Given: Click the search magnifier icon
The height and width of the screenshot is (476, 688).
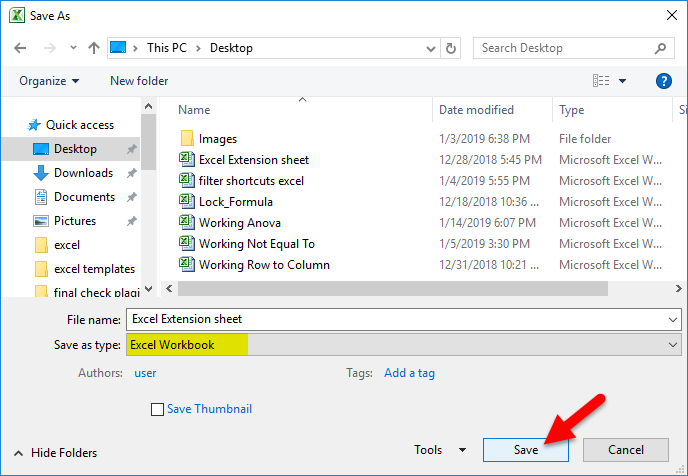Looking at the screenshot, I should point(661,48).
